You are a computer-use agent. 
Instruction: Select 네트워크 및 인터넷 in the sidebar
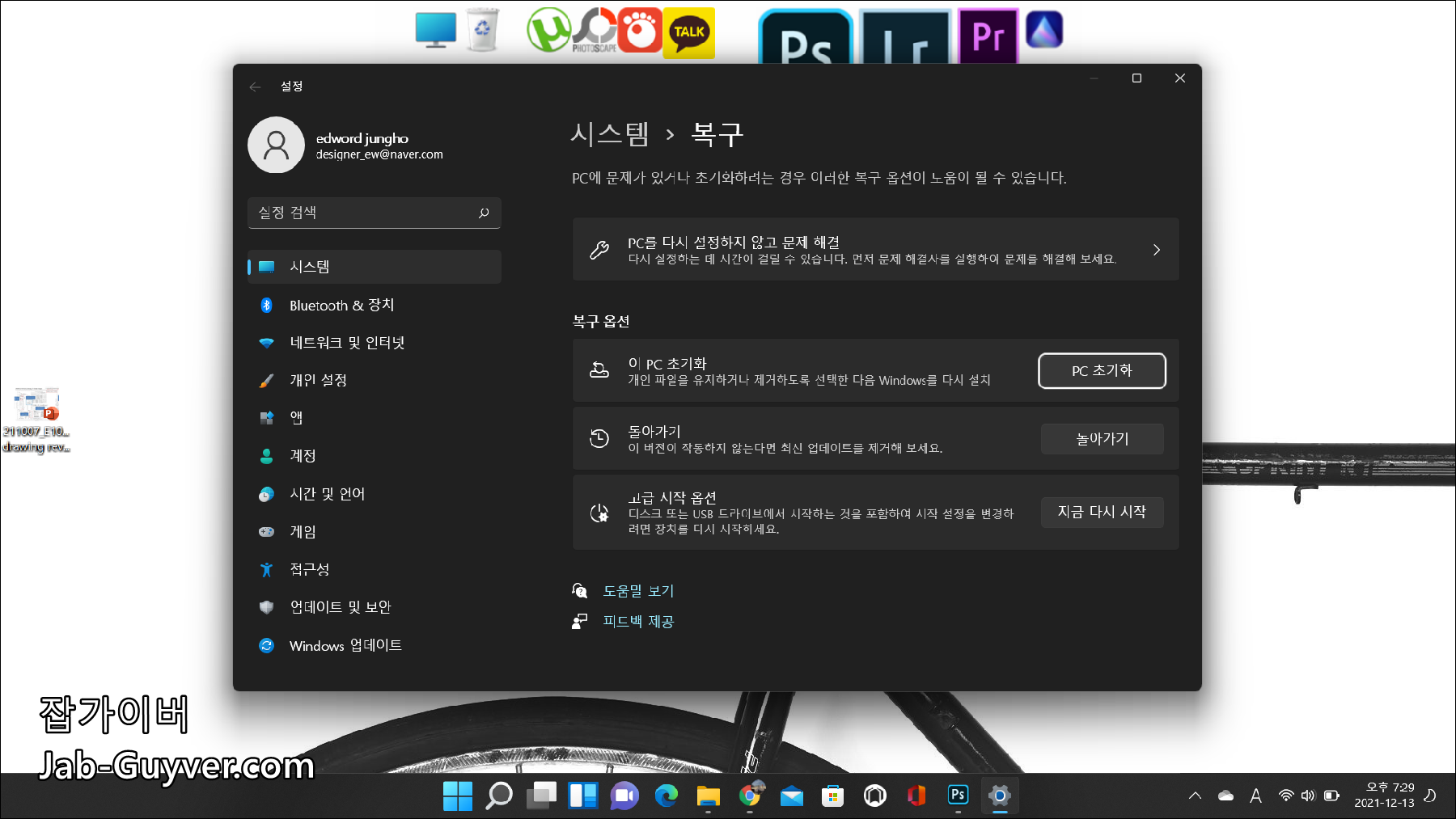point(374,343)
